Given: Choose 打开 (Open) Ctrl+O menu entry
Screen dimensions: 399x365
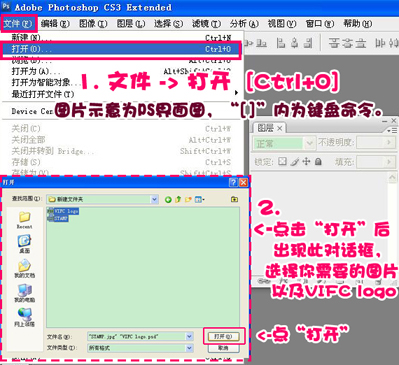Looking at the screenshot, I should [121, 49].
